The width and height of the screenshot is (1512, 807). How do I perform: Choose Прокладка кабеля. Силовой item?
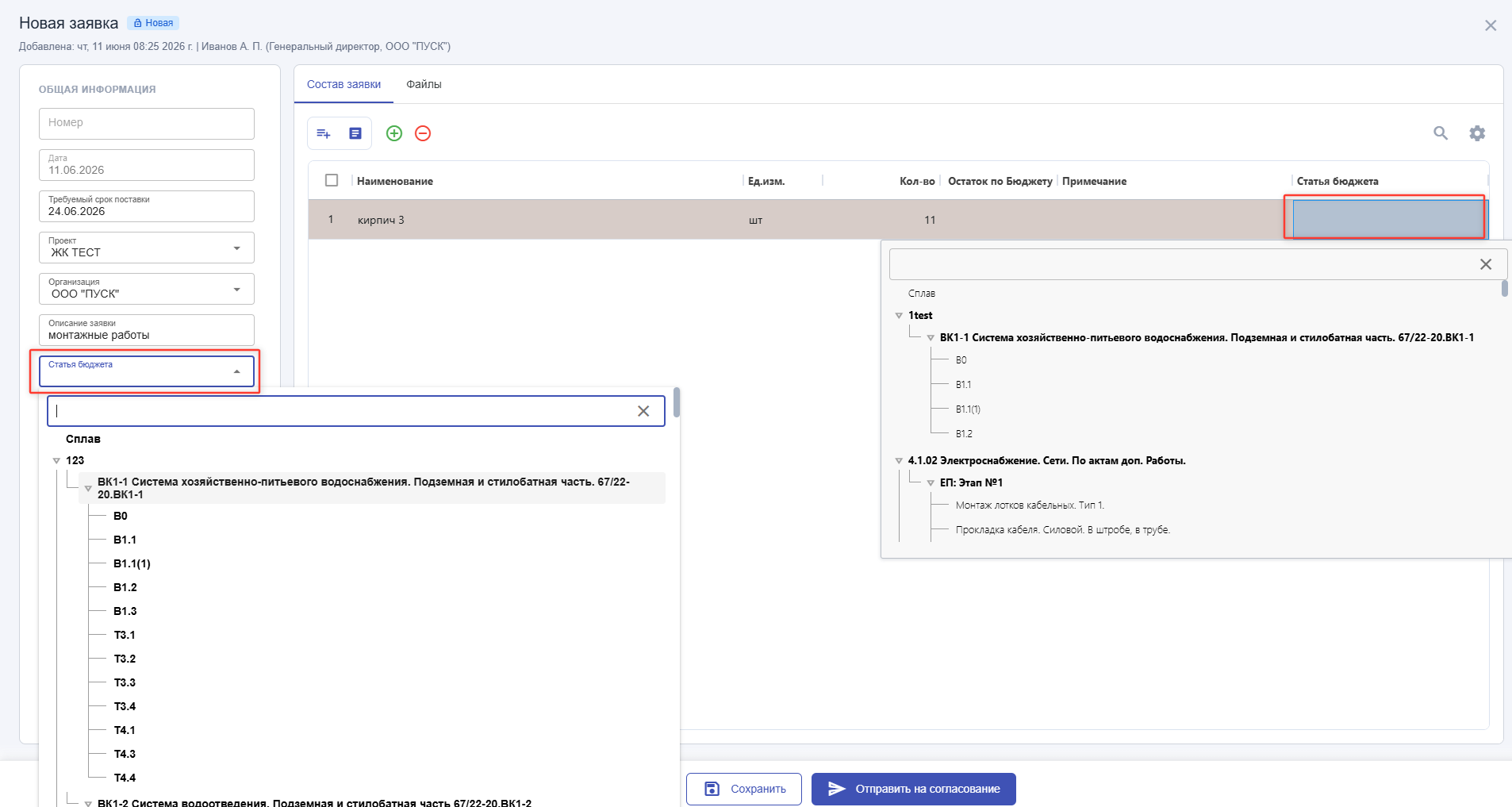point(1062,530)
